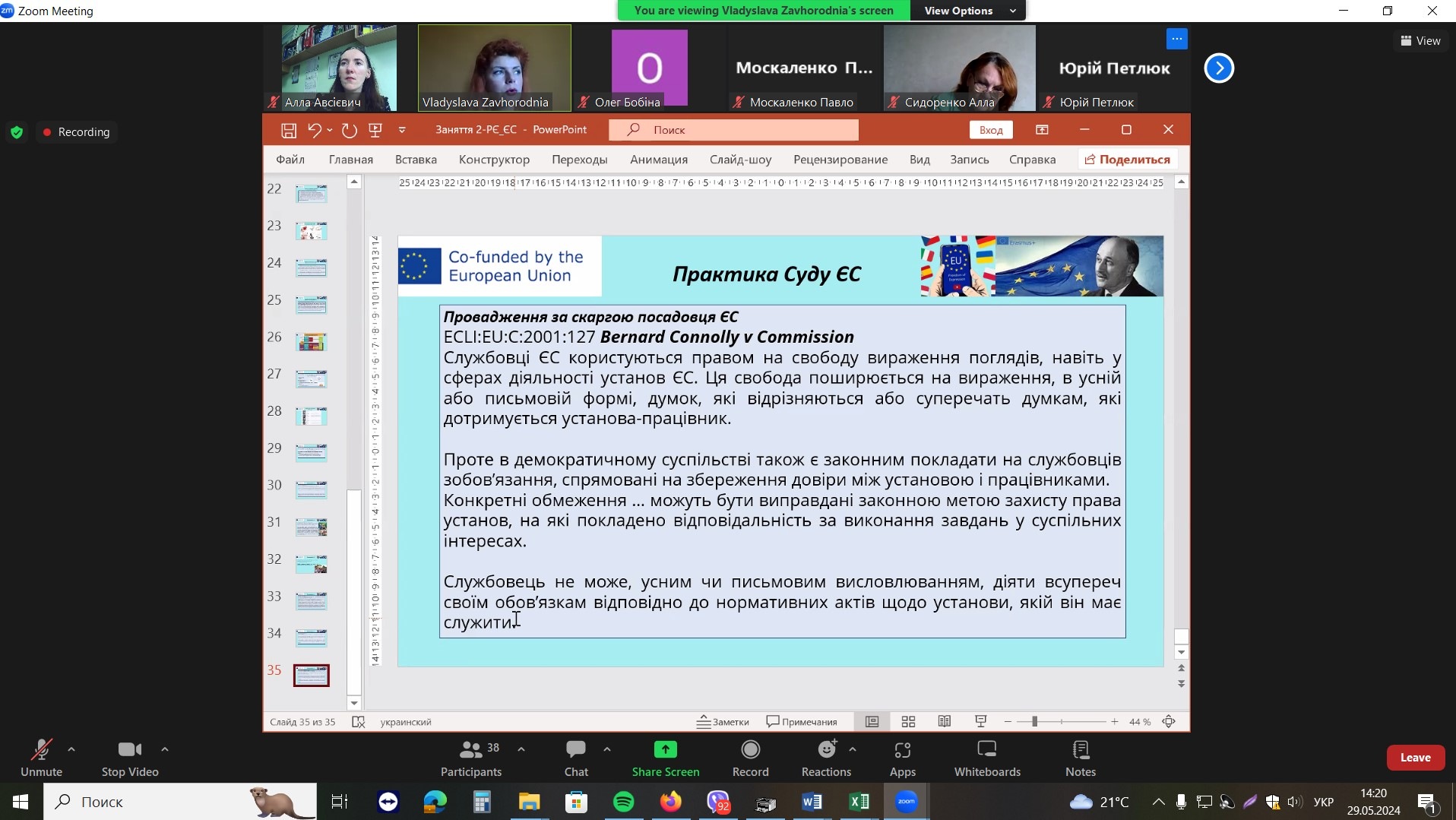Open the Вставка ribbon tab
The width and height of the screenshot is (1456, 820).
pyautogui.click(x=416, y=160)
